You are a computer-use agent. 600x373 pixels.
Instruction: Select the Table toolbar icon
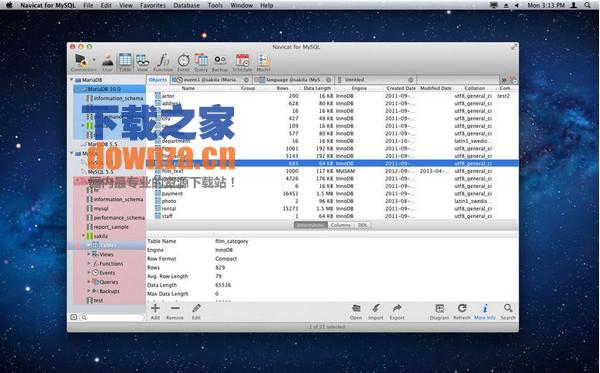pyautogui.click(x=125, y=62)
